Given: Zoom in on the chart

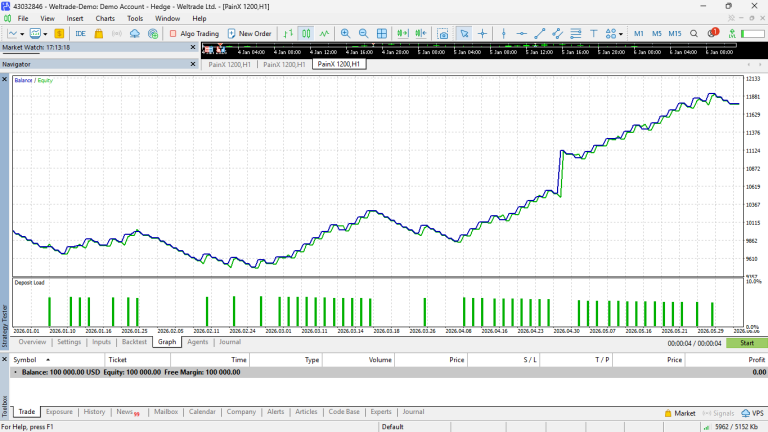Looking at the screenshot, I should pyautogui.click(x=345, y=34).
